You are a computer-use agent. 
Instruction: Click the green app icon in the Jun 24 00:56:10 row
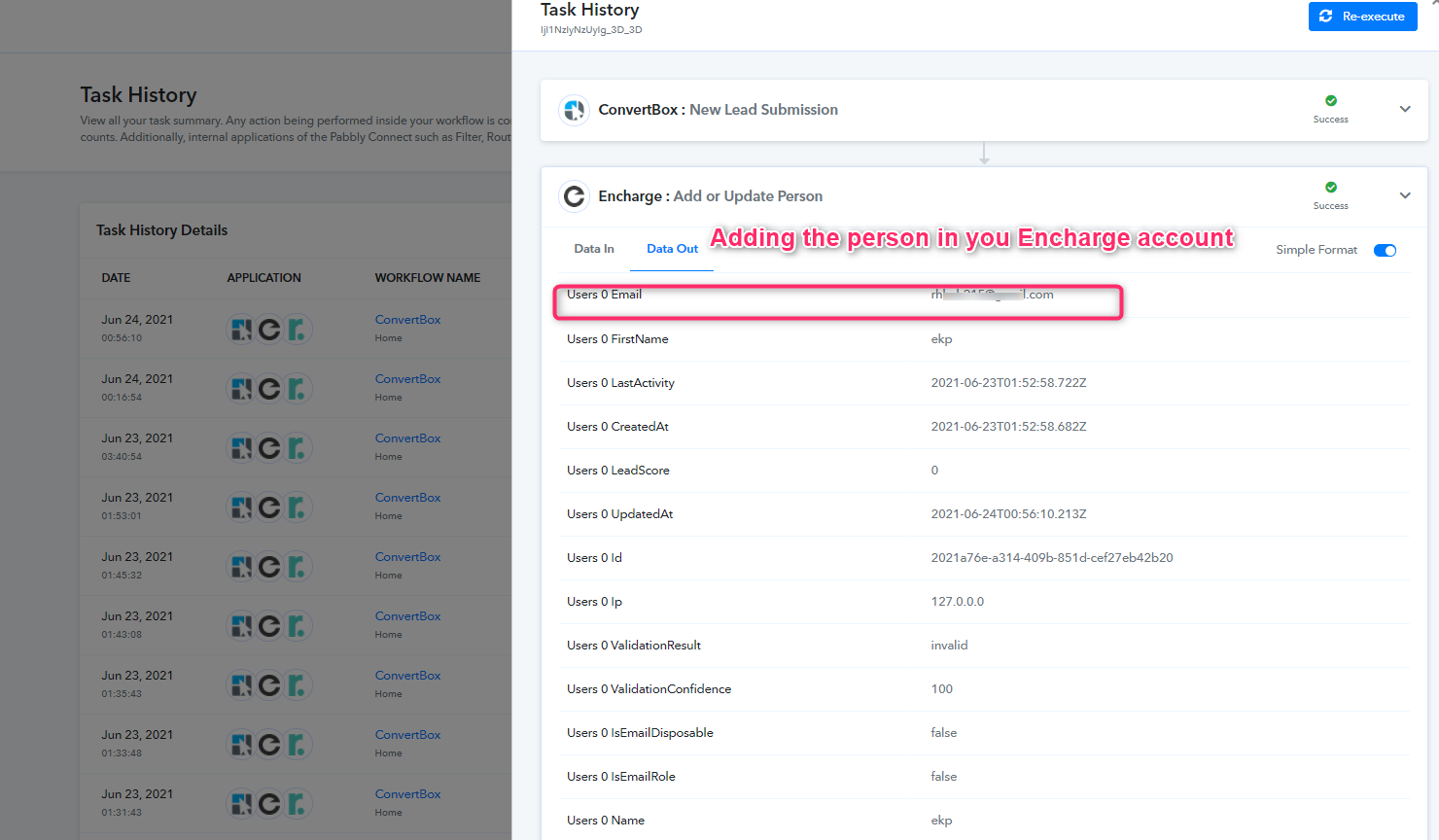pyautogui.click(x=297, y=330)
